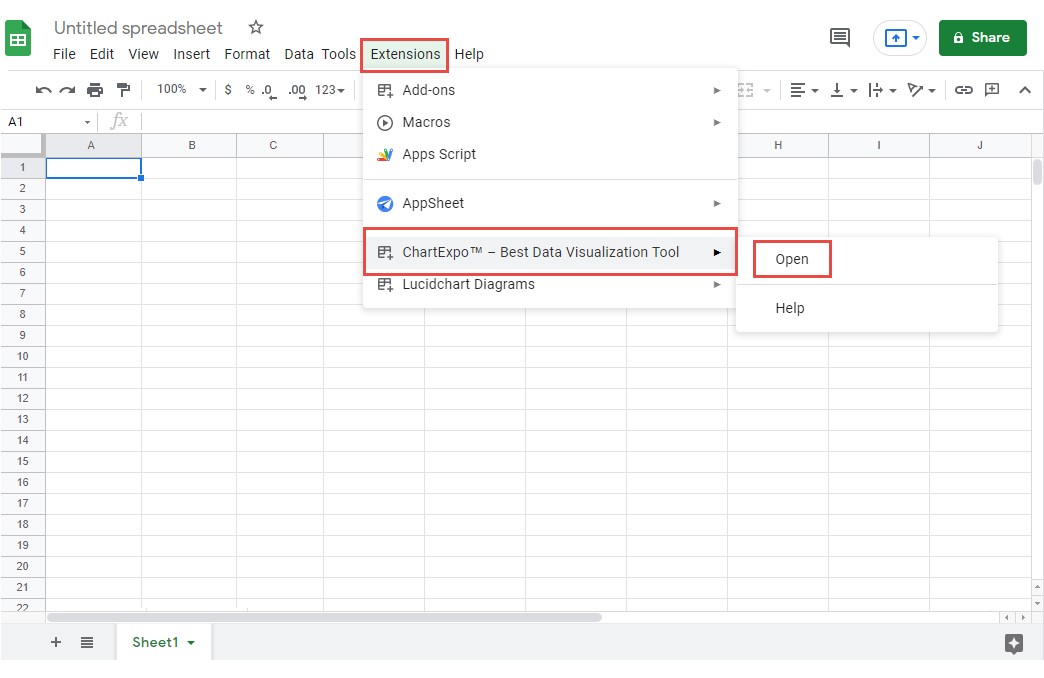Open dropdown arrow next to Present icon
The width and height of the screenshot is (1044, 678).
pyautogui.click(x=916, y=38)
